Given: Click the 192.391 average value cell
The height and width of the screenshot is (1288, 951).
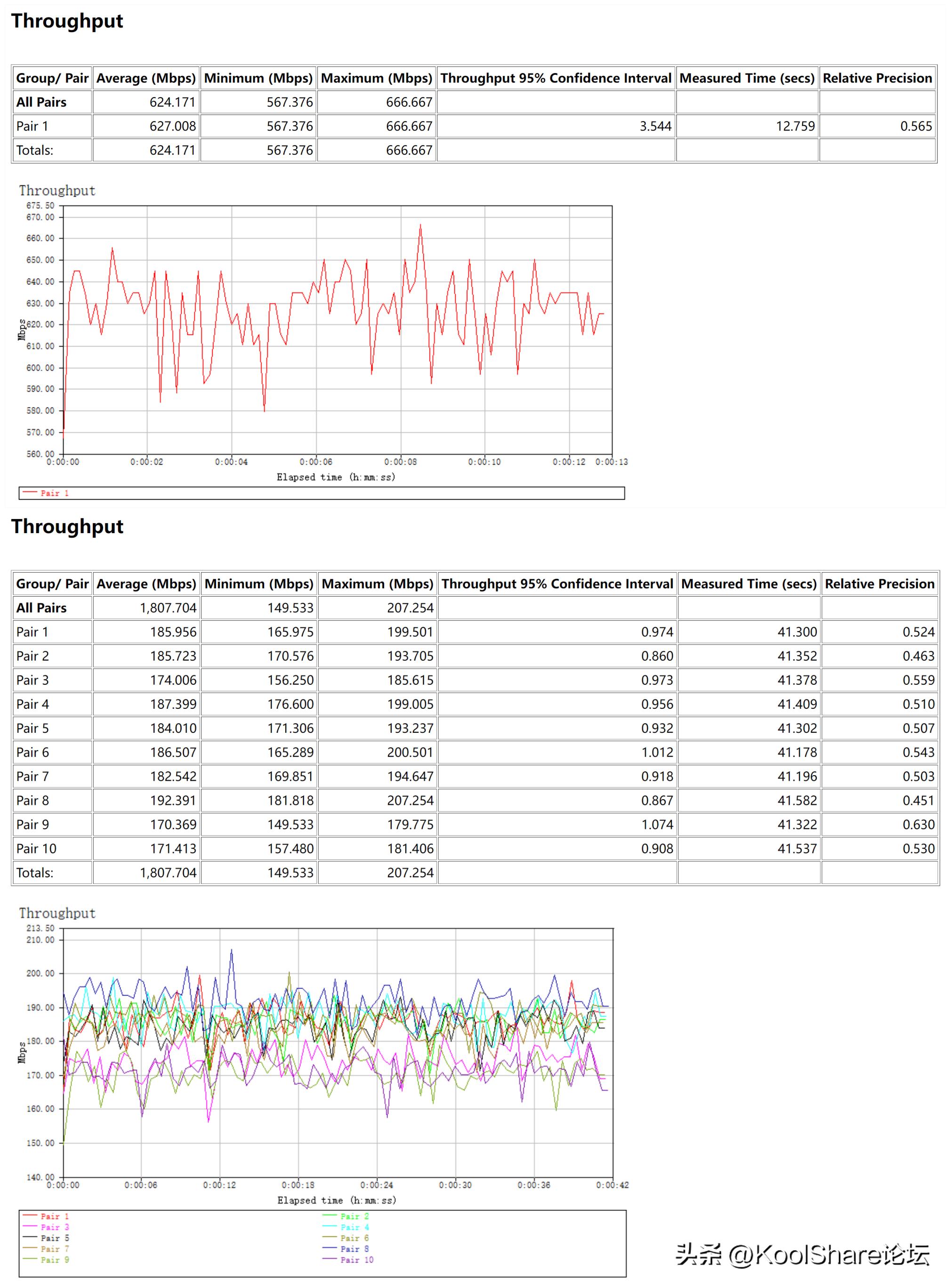Looking at the screenshot, I should [x=173, y=800].
